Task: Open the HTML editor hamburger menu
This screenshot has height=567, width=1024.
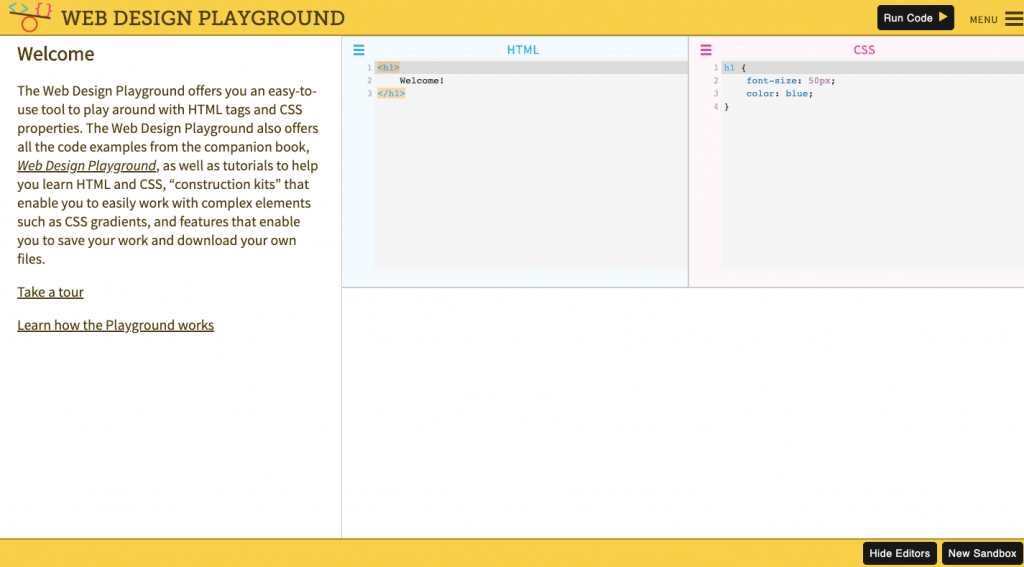Action: (359, 49)
